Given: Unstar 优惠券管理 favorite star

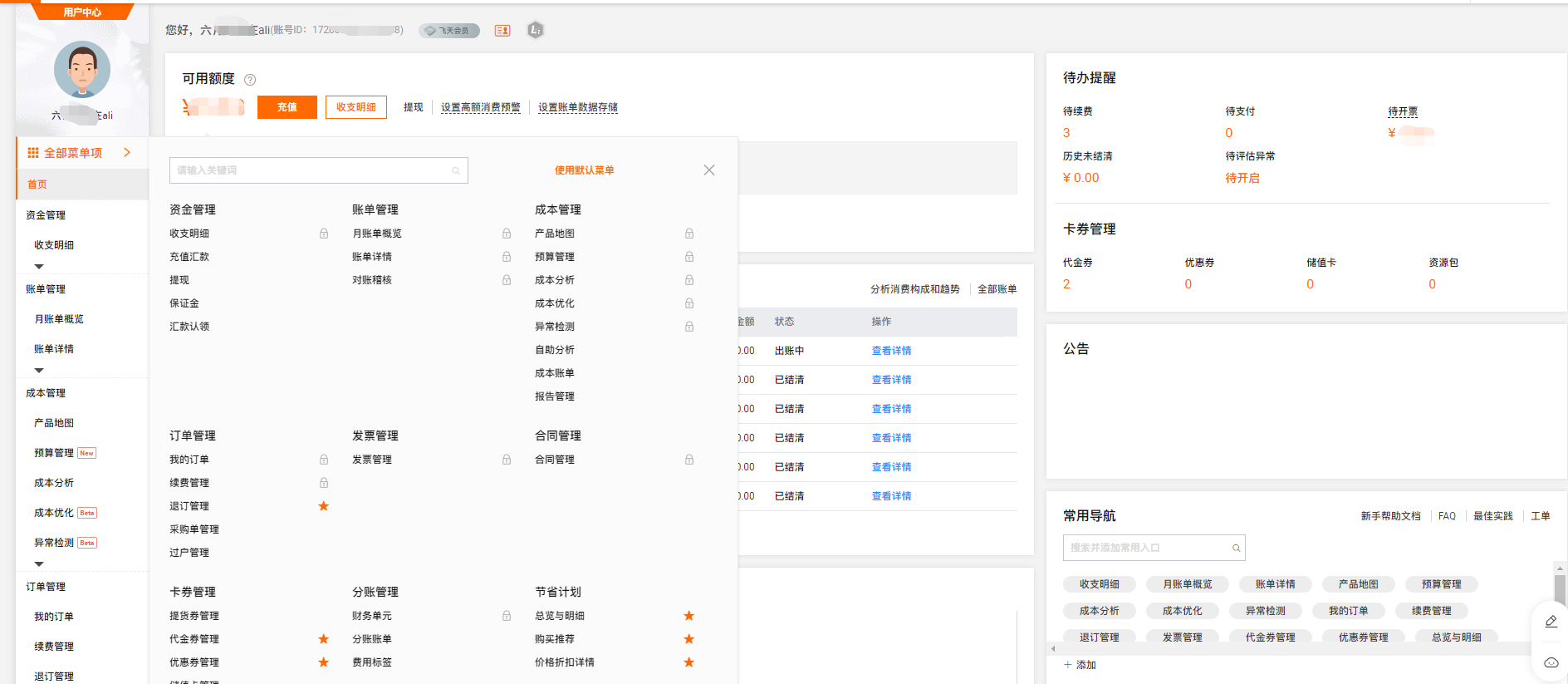Looking at the screenshot, I should [x=324, y=662].
